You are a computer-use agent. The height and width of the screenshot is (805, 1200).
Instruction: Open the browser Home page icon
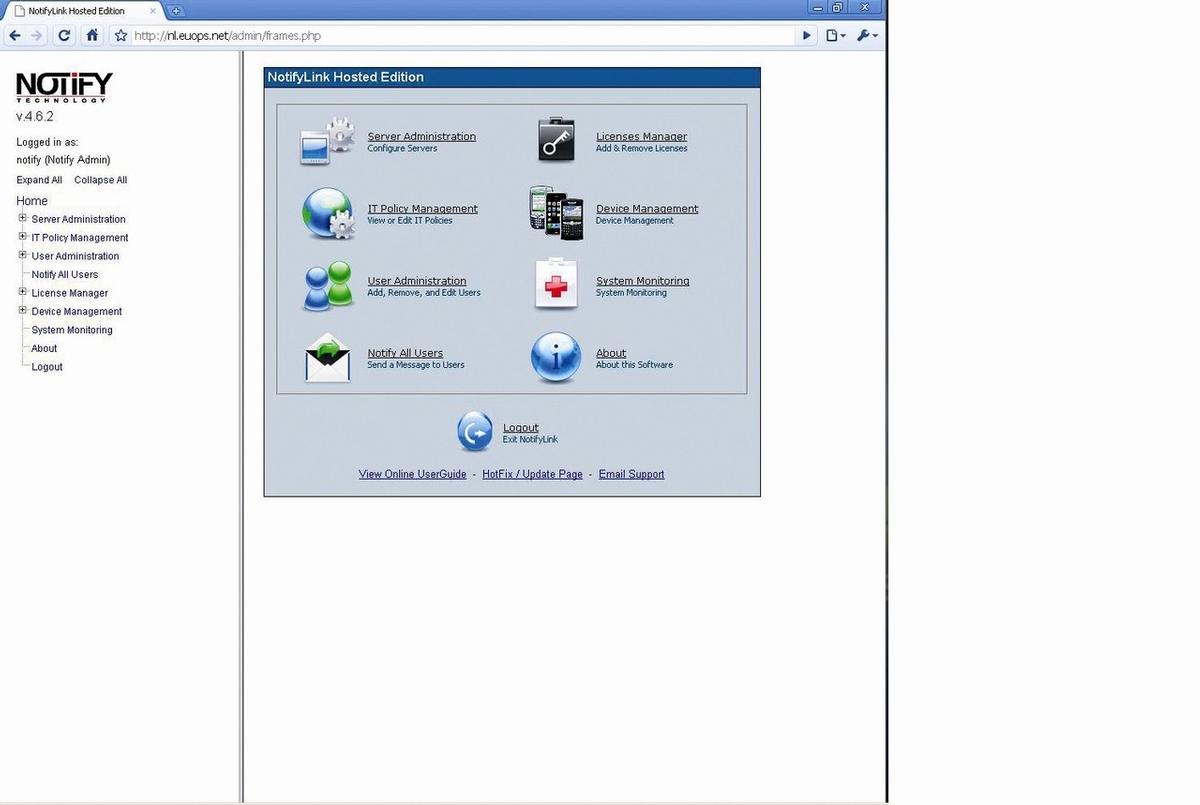pos(92,35)
